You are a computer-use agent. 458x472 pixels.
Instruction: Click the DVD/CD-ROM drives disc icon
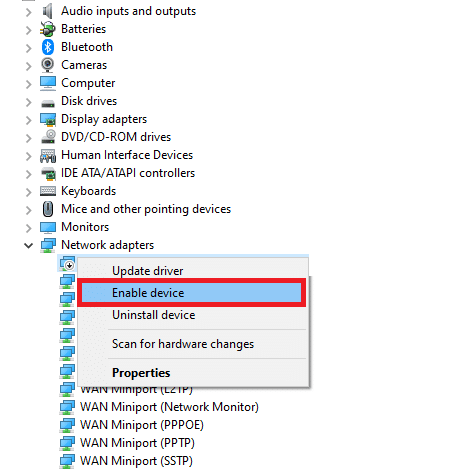[48, 137]
